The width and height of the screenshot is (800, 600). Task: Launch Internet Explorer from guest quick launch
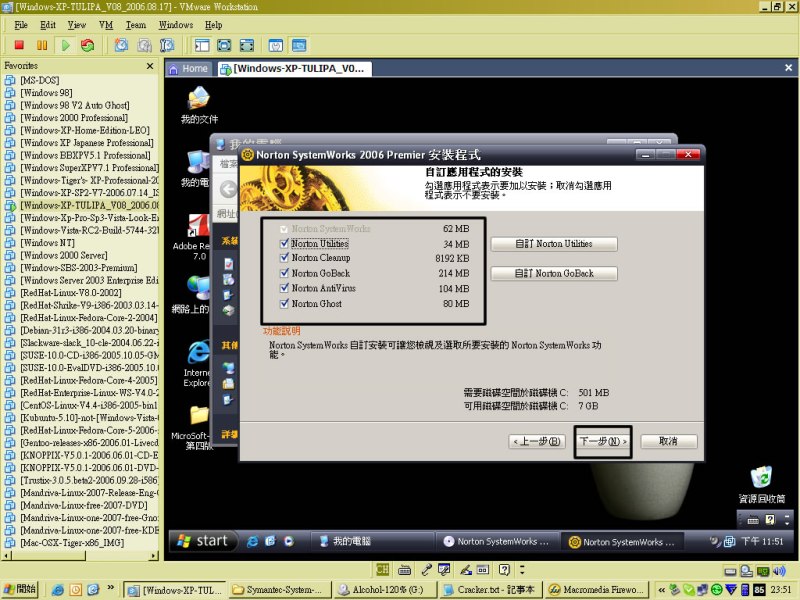click(x=252, y=541)
